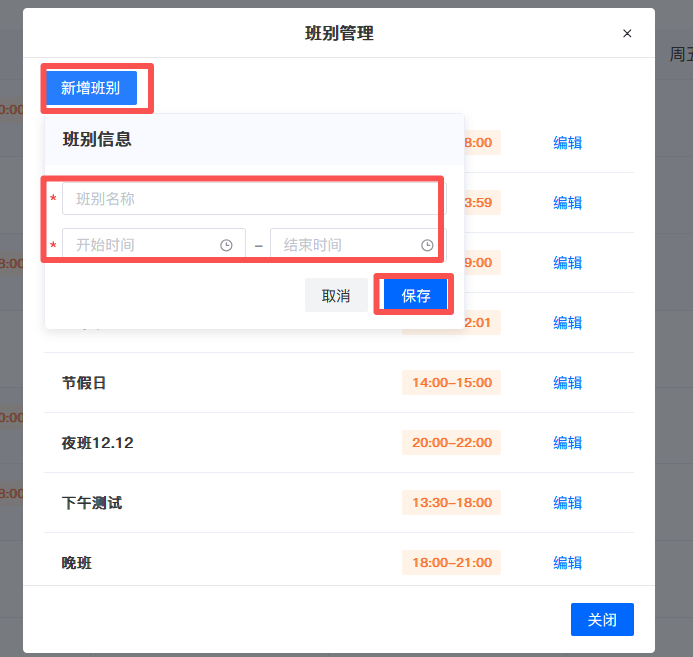
Task: Click the 晚班 shift name
Action: pyautogui.click(x=77, y=563)
